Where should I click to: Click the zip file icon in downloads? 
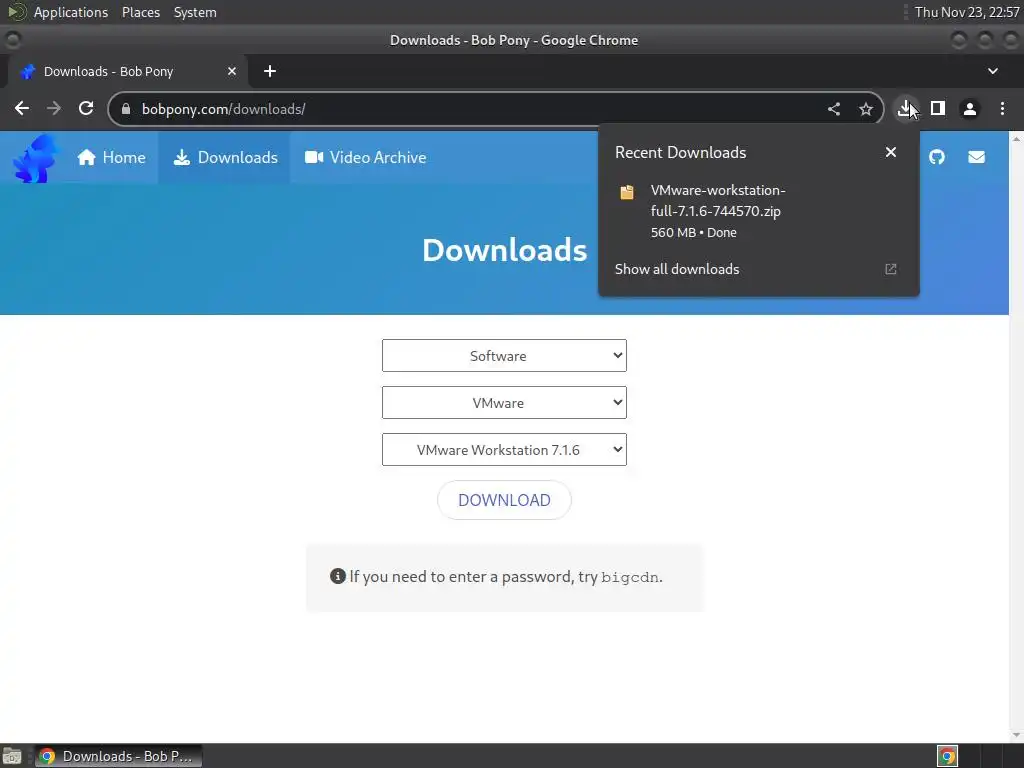[627, 192]
